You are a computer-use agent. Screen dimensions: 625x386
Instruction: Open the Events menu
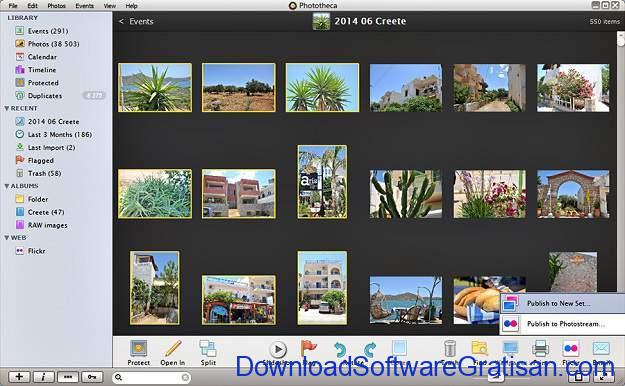(x=85, y=6)
